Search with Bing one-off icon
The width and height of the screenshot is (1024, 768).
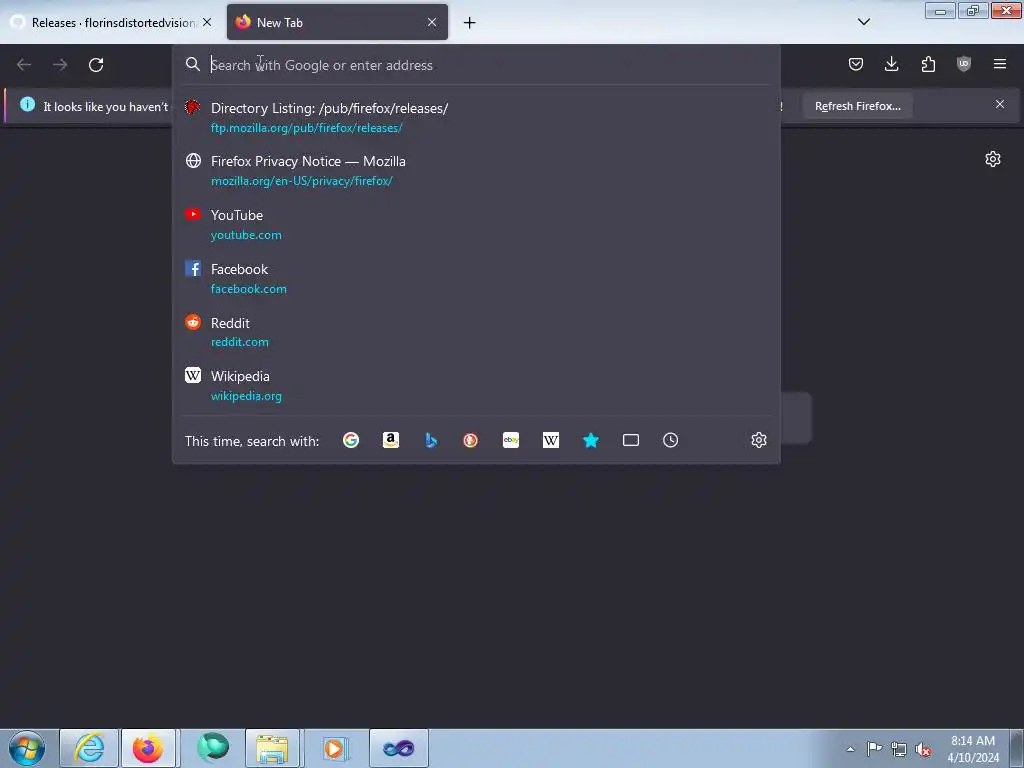click(x=431, y=440)
